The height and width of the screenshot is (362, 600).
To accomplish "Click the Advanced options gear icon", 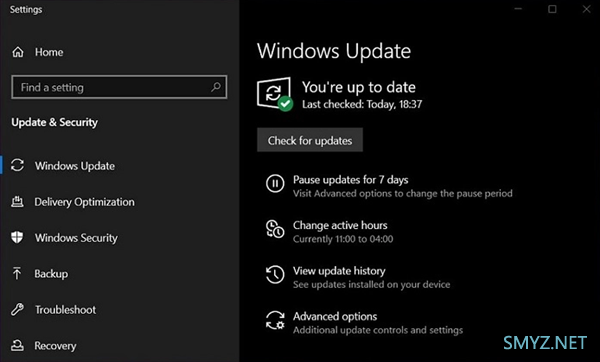I will tap(275, 320).
